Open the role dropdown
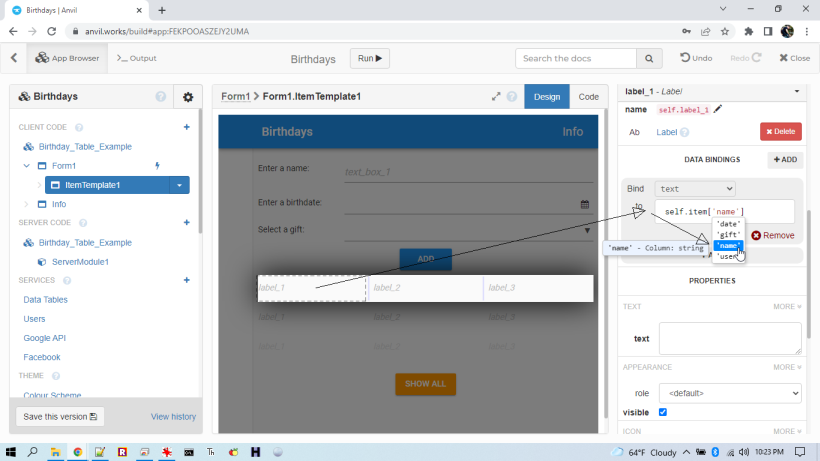820x461 pixels. 729,393
